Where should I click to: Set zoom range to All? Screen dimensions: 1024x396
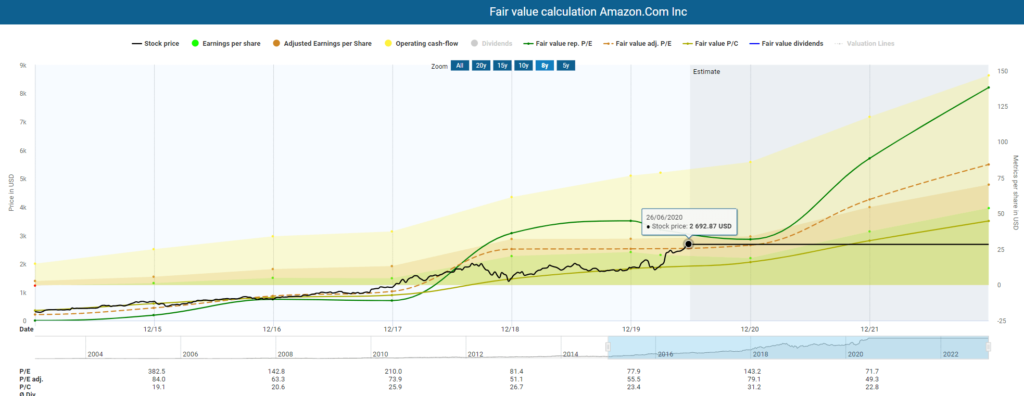460,66
